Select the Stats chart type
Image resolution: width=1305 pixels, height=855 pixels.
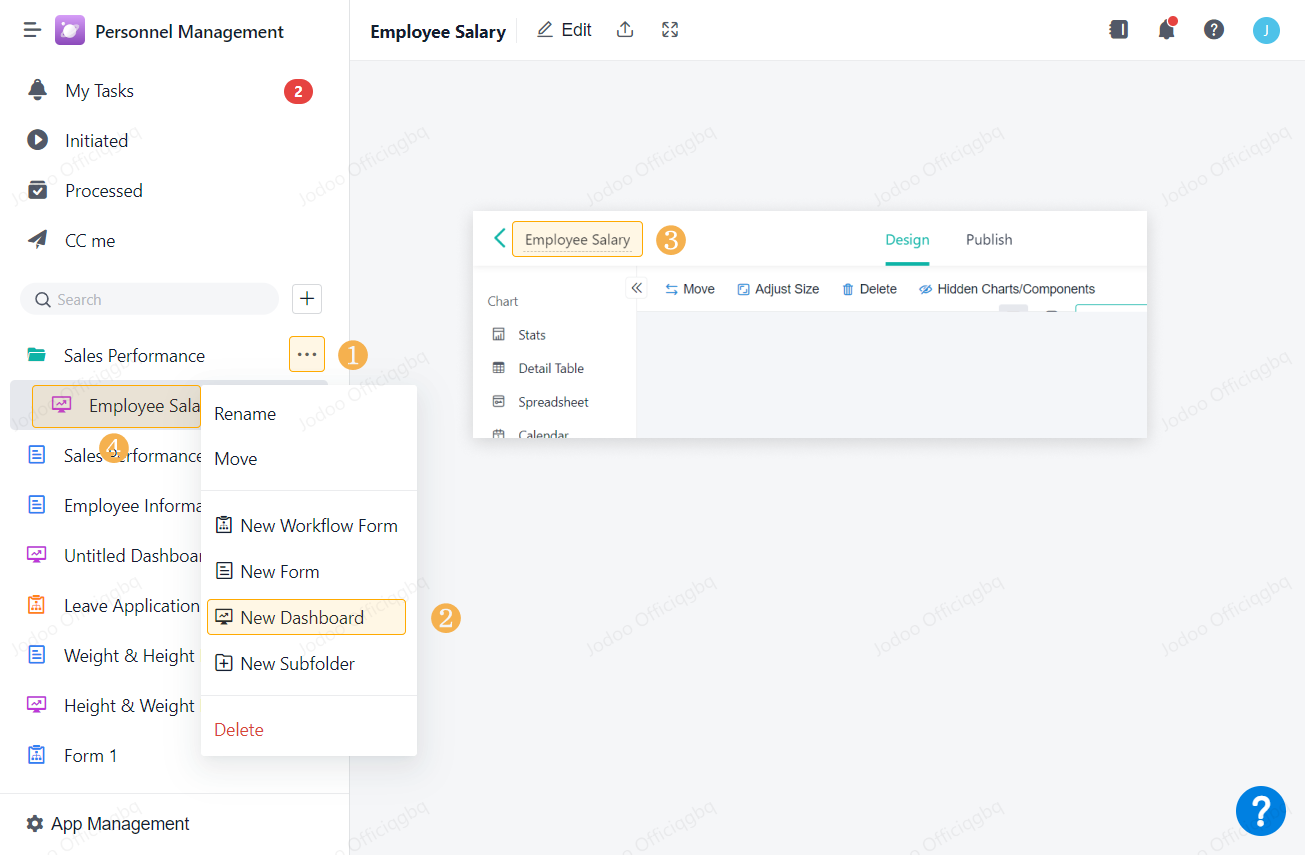(531, 334)
